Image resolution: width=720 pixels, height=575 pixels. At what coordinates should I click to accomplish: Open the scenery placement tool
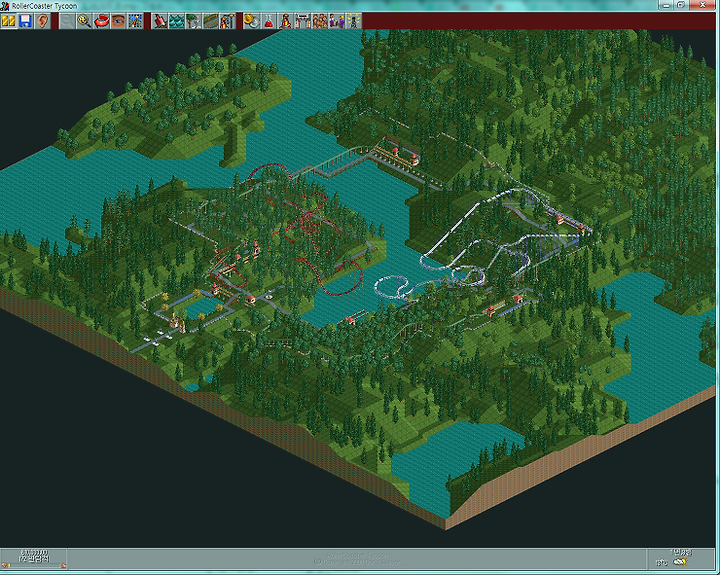tap(193, 21)
